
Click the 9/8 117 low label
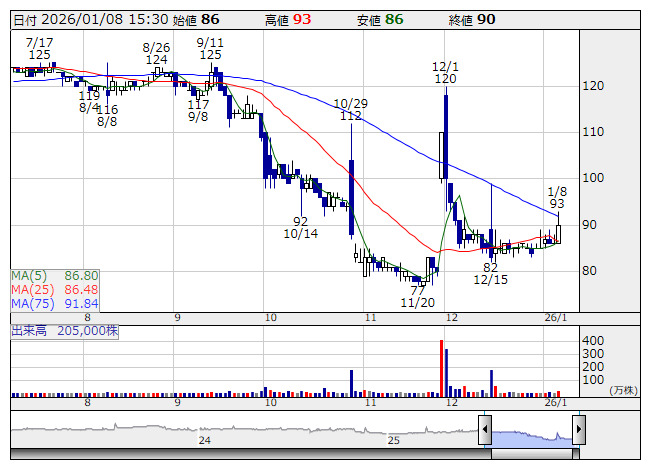coord(198,110)
